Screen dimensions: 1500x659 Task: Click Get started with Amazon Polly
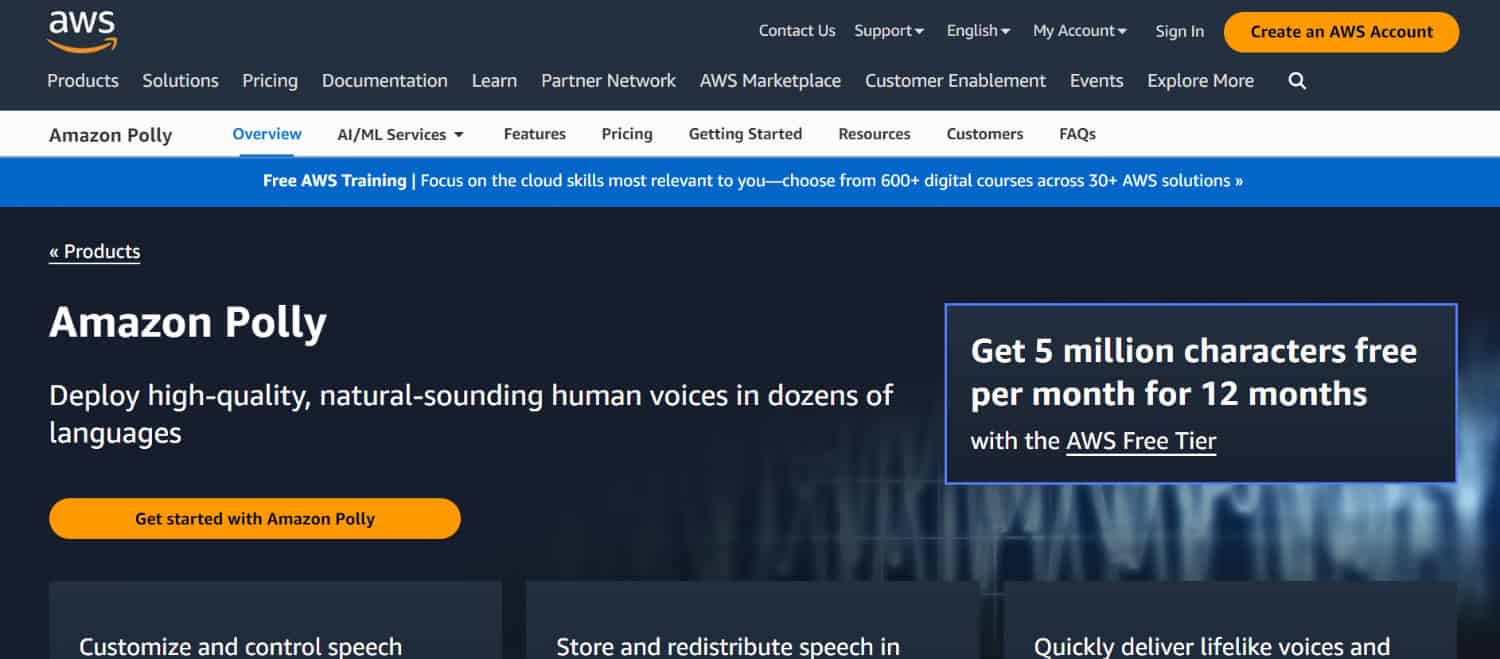tap(255, 519)
